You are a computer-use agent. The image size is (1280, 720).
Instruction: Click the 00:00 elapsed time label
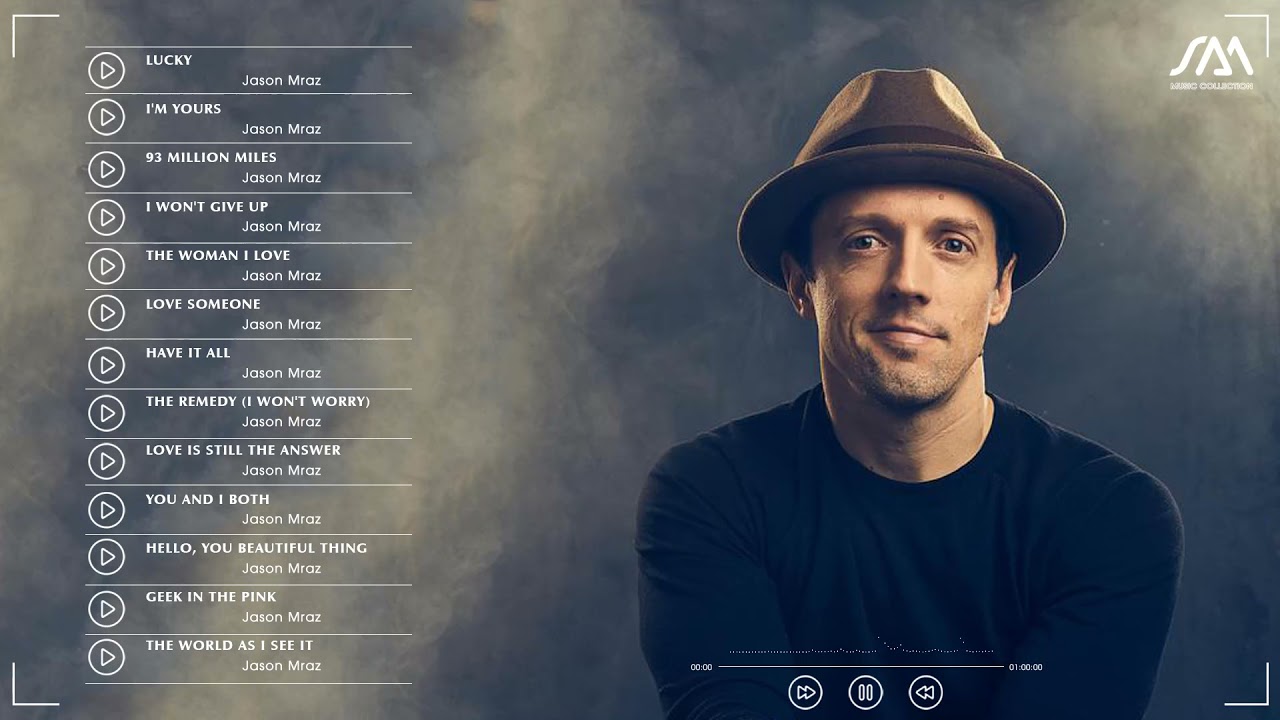pos(701,667)
